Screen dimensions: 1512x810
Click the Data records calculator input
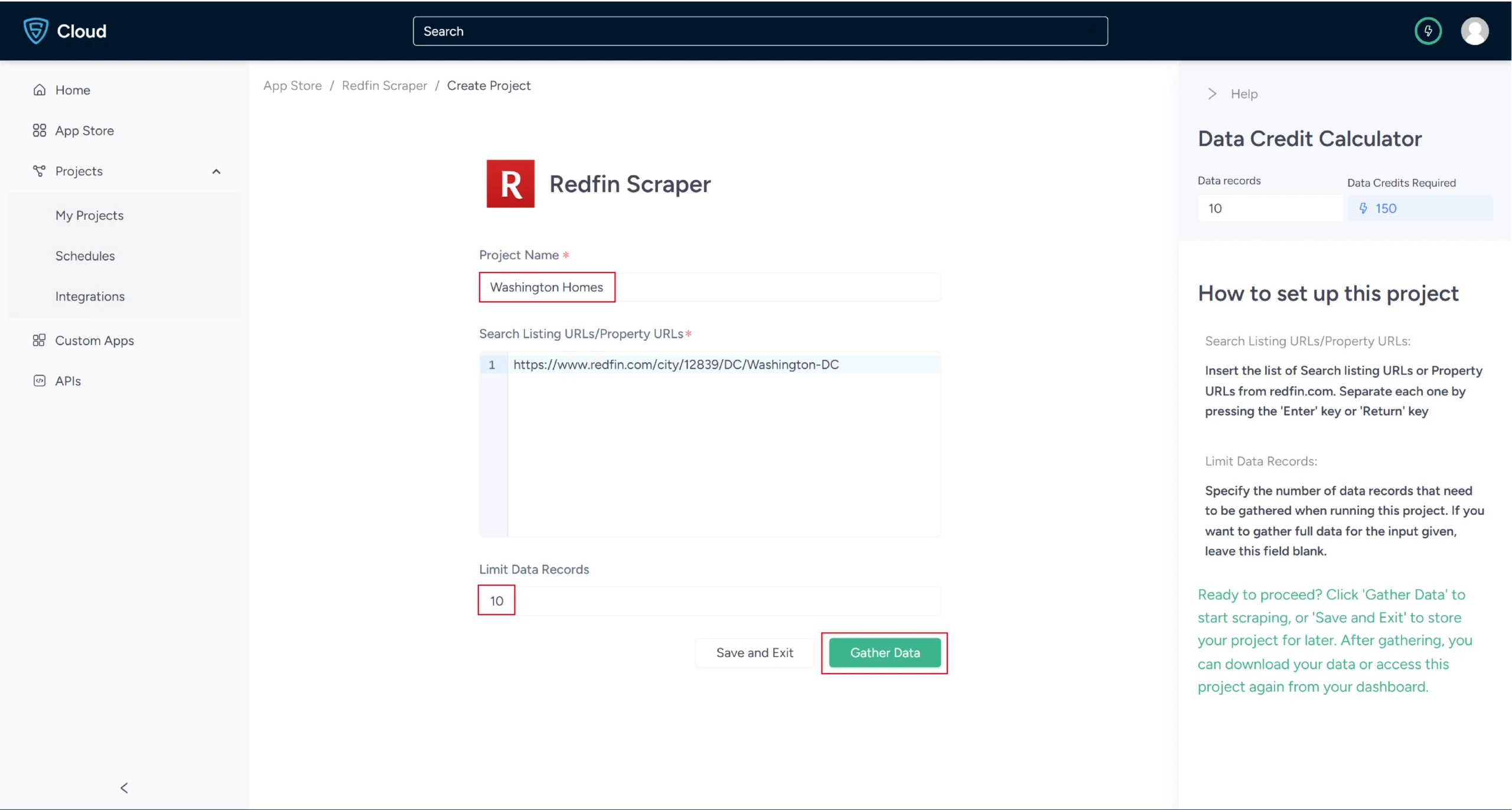pyautogui.click(x=1270, y=208)
